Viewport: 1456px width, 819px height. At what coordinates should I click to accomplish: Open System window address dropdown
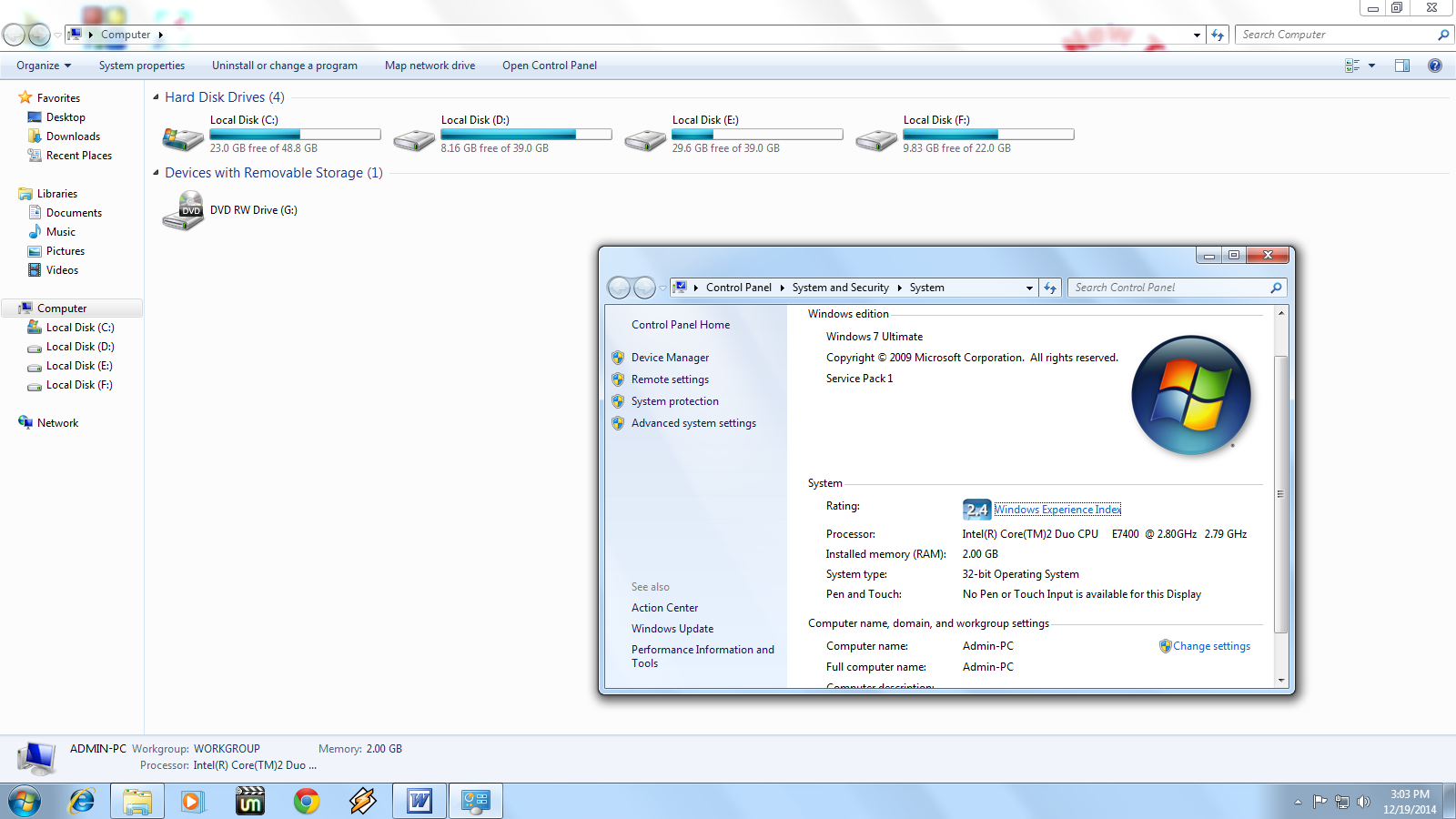click(1029, 288)
